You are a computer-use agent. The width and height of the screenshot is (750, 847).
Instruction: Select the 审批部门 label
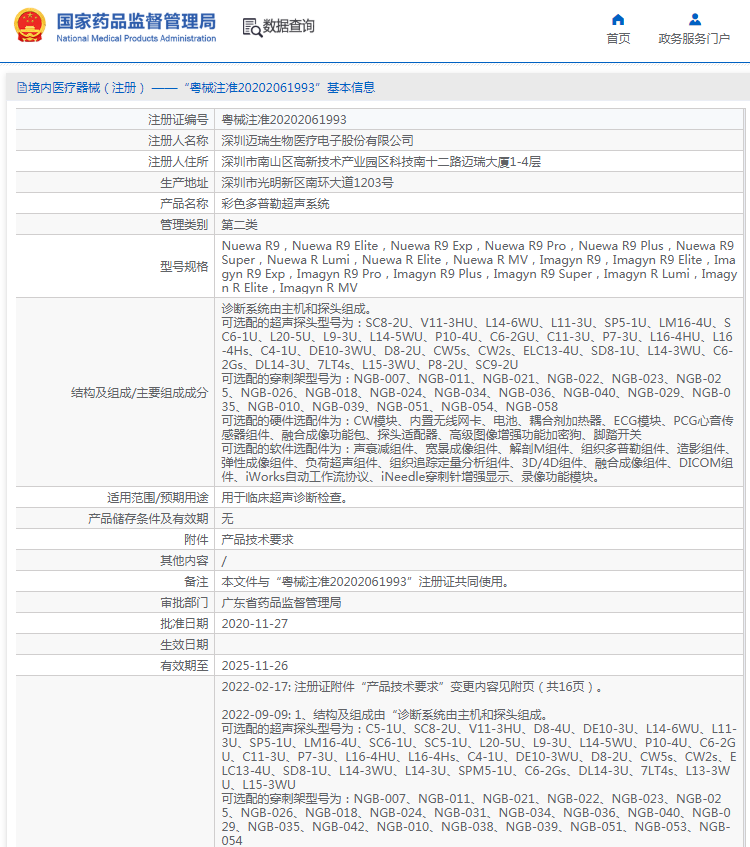(x=184, y=603)
